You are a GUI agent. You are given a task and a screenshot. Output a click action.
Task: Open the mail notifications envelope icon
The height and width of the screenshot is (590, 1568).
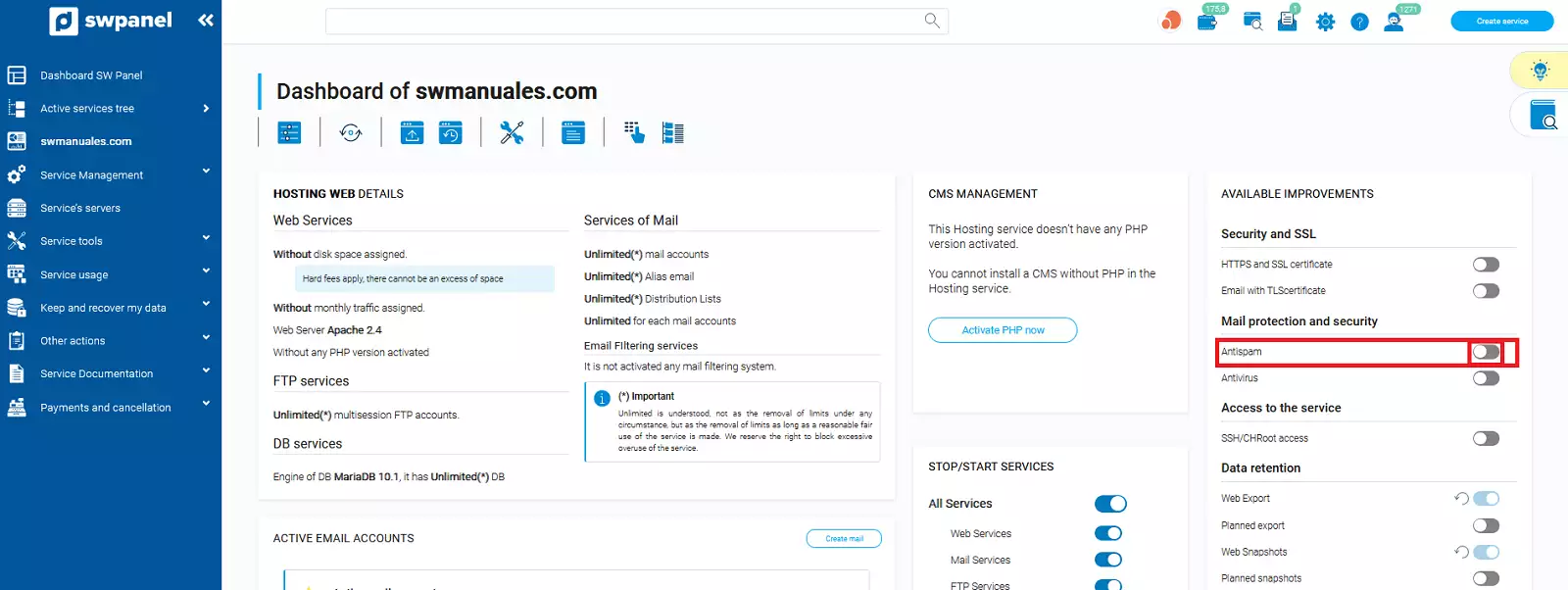tap(1287, 22)
